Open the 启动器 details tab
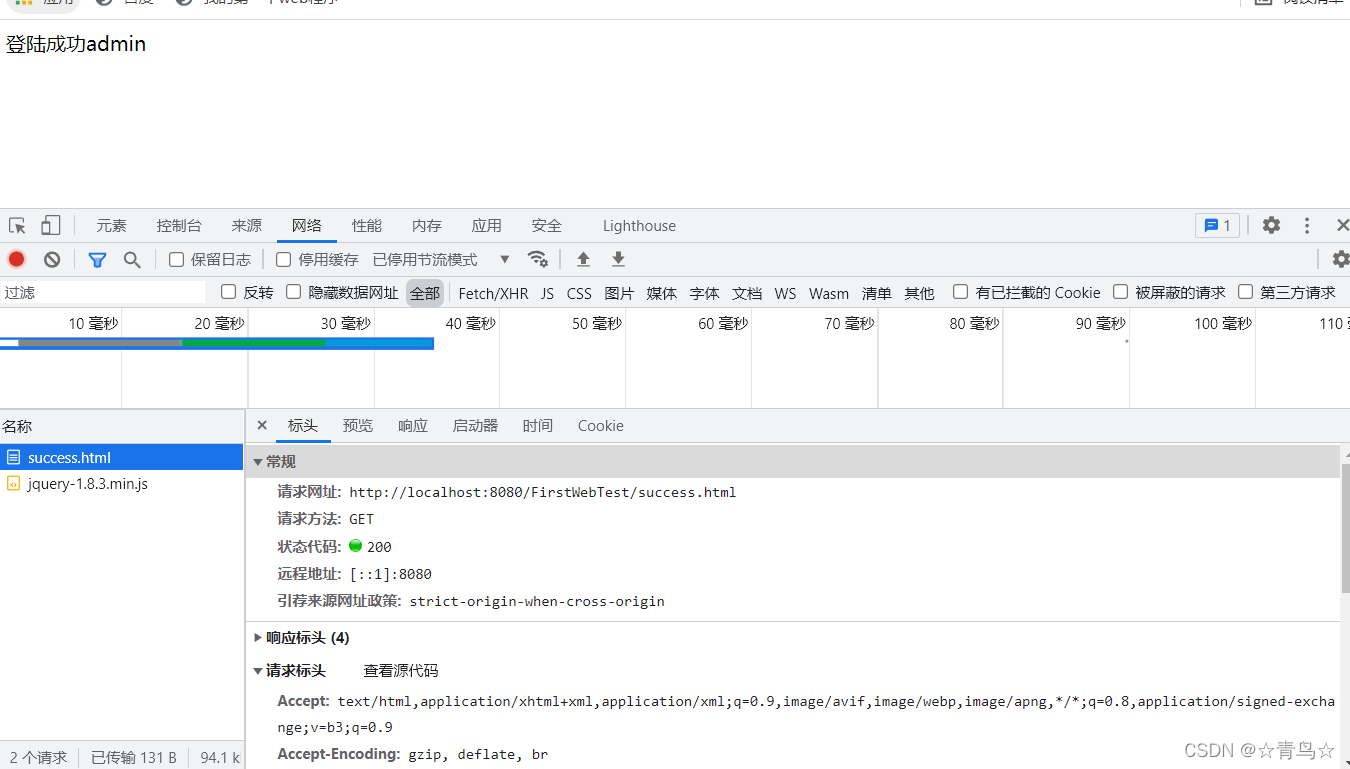Screen dimensions: 1350x769 (x=475, y=425)
